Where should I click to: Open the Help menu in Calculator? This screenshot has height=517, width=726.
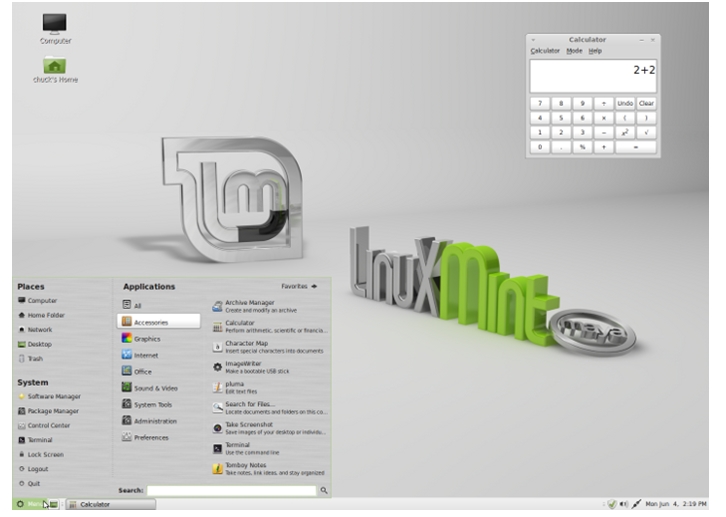595,51
